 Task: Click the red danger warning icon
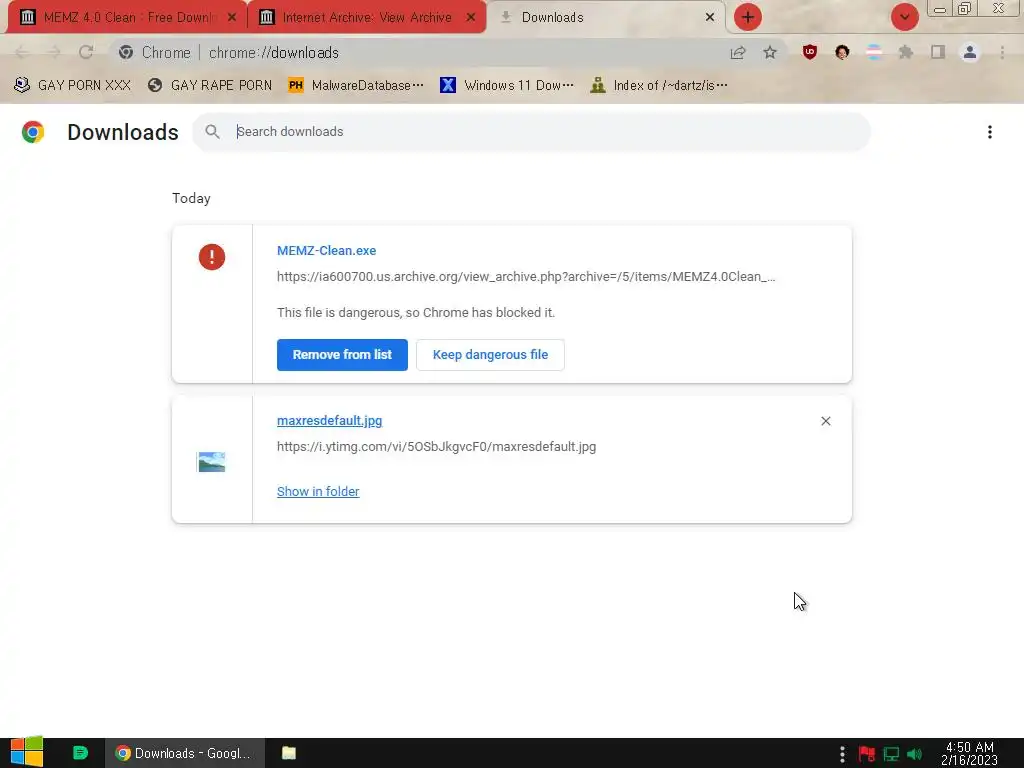tap(212, 257)
